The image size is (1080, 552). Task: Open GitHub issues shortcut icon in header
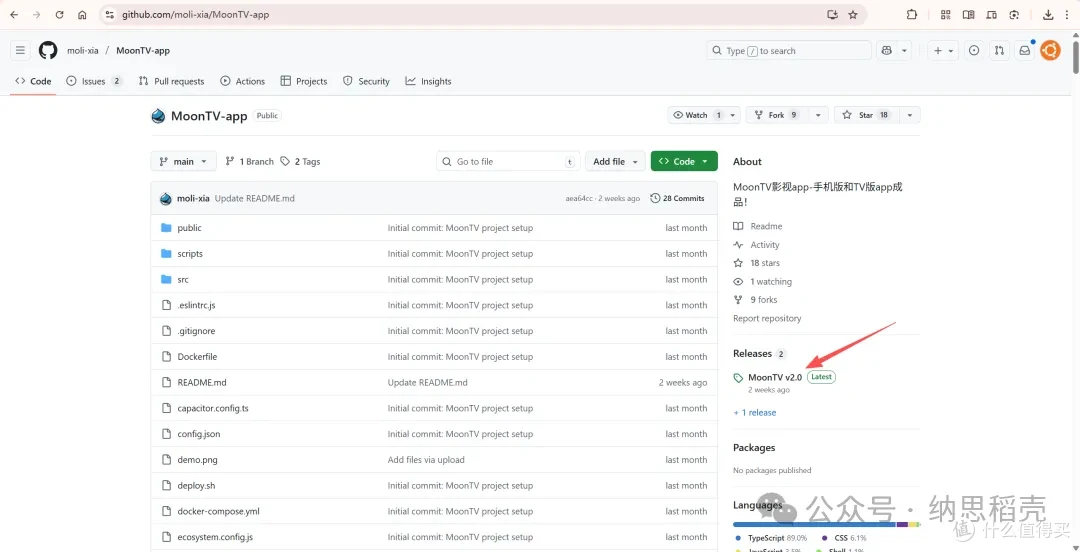tap(974, 50)
